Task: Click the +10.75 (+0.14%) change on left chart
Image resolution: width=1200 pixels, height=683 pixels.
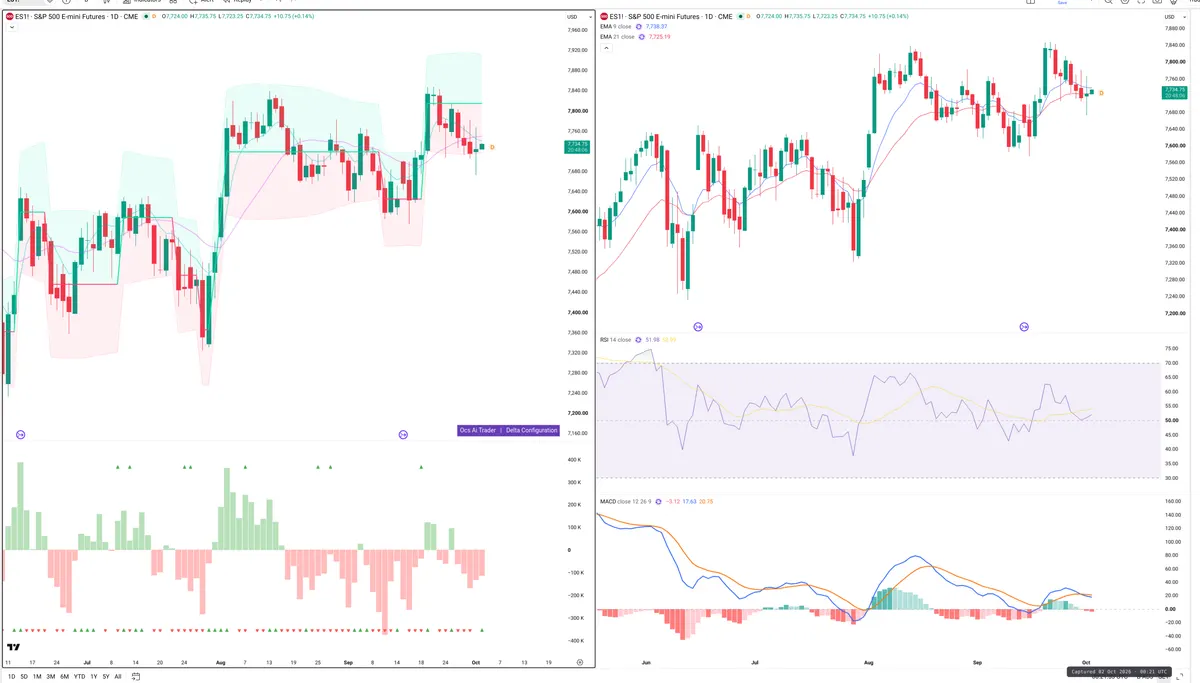Action: 294,17
